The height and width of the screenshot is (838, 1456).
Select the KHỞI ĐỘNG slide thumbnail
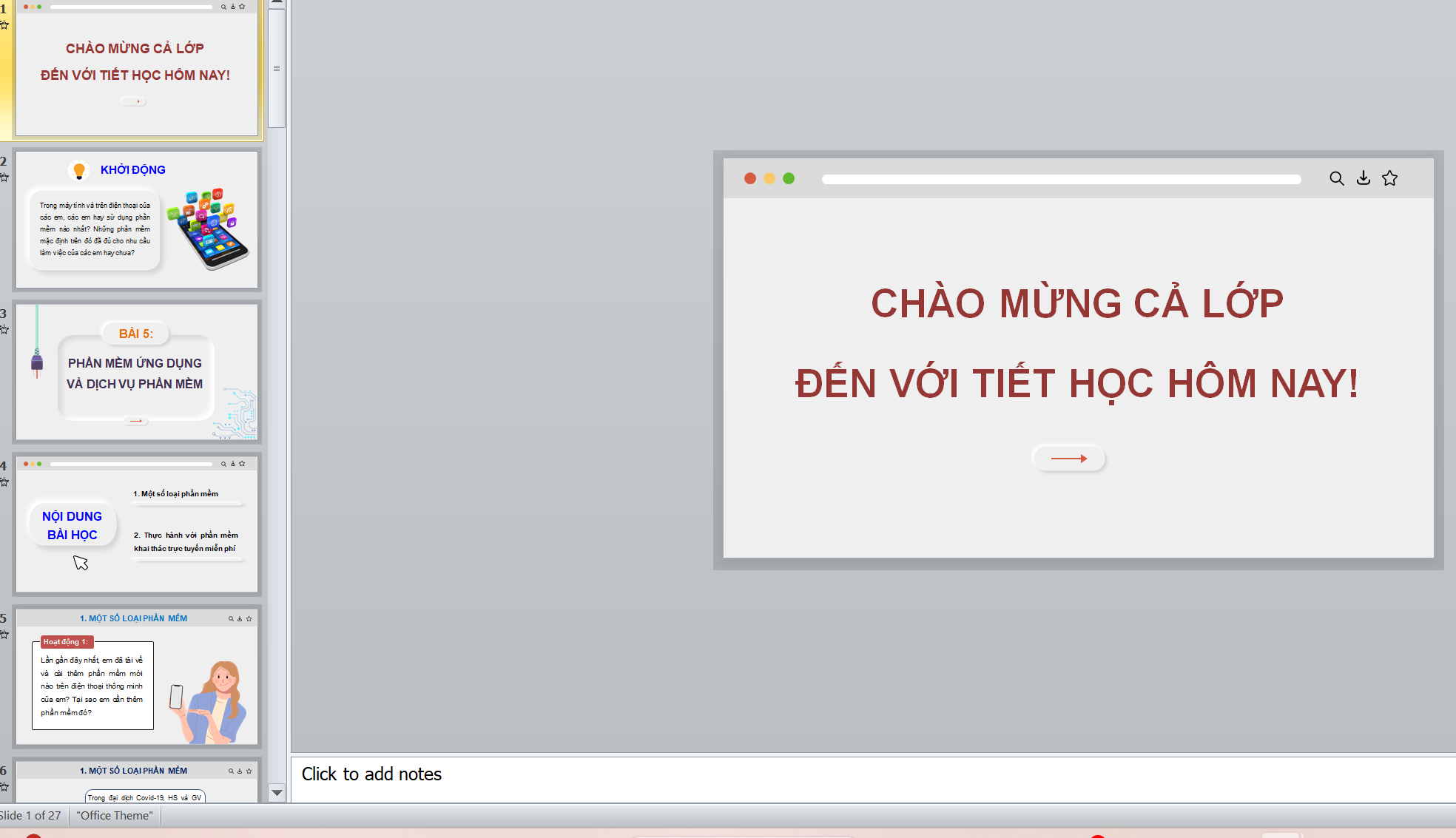(137, 220)
